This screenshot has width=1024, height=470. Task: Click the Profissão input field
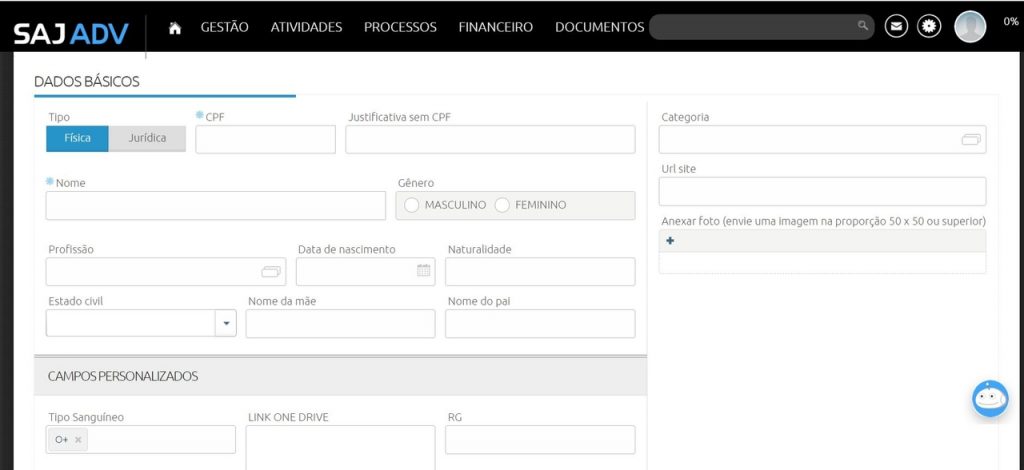165,272
